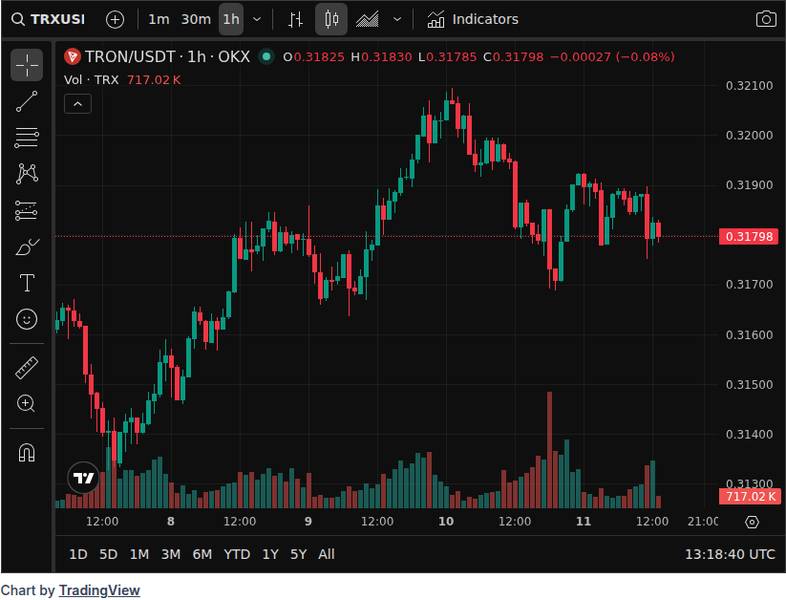Click the 0.32000 price axis label

coord(749,135)
